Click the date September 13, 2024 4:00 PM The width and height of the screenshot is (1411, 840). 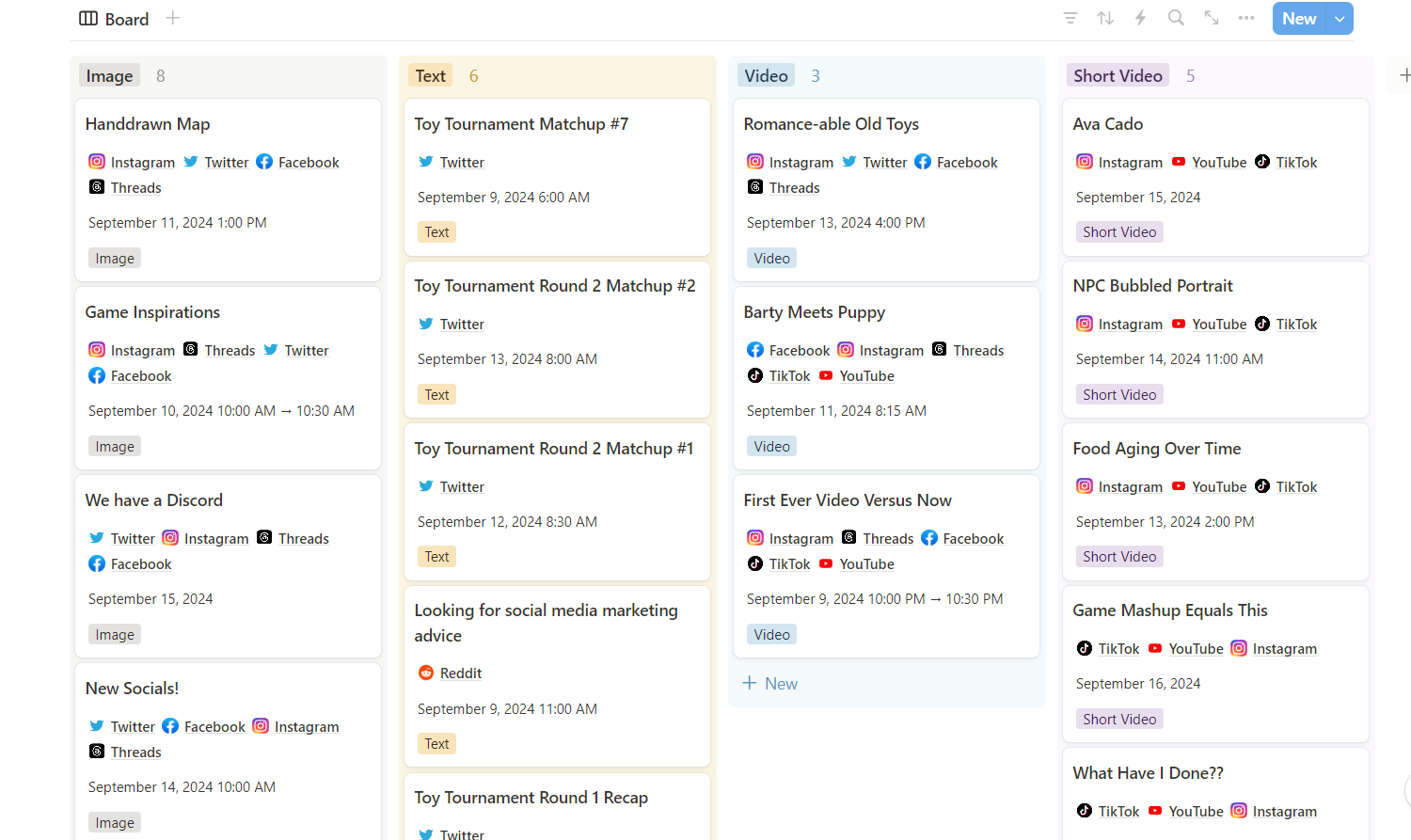pos(836,223)
